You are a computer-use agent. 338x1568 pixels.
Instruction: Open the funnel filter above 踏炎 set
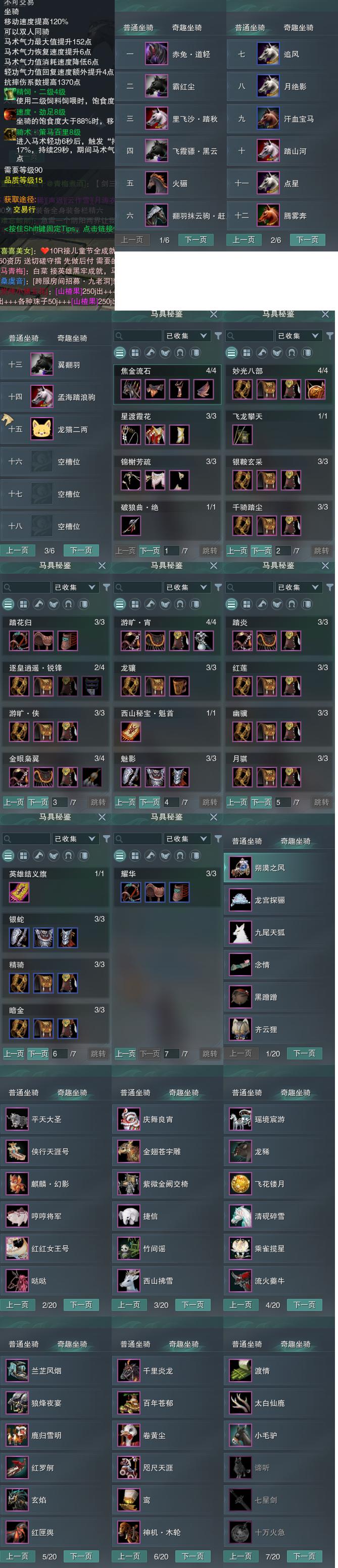pyautogui.click(x=329, y=587)
